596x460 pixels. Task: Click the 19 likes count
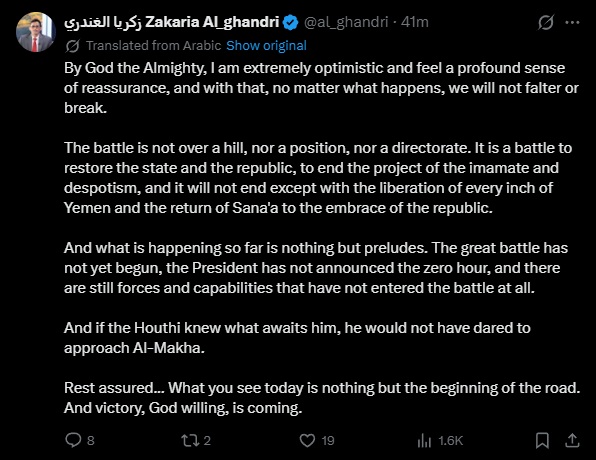(328, 441)
